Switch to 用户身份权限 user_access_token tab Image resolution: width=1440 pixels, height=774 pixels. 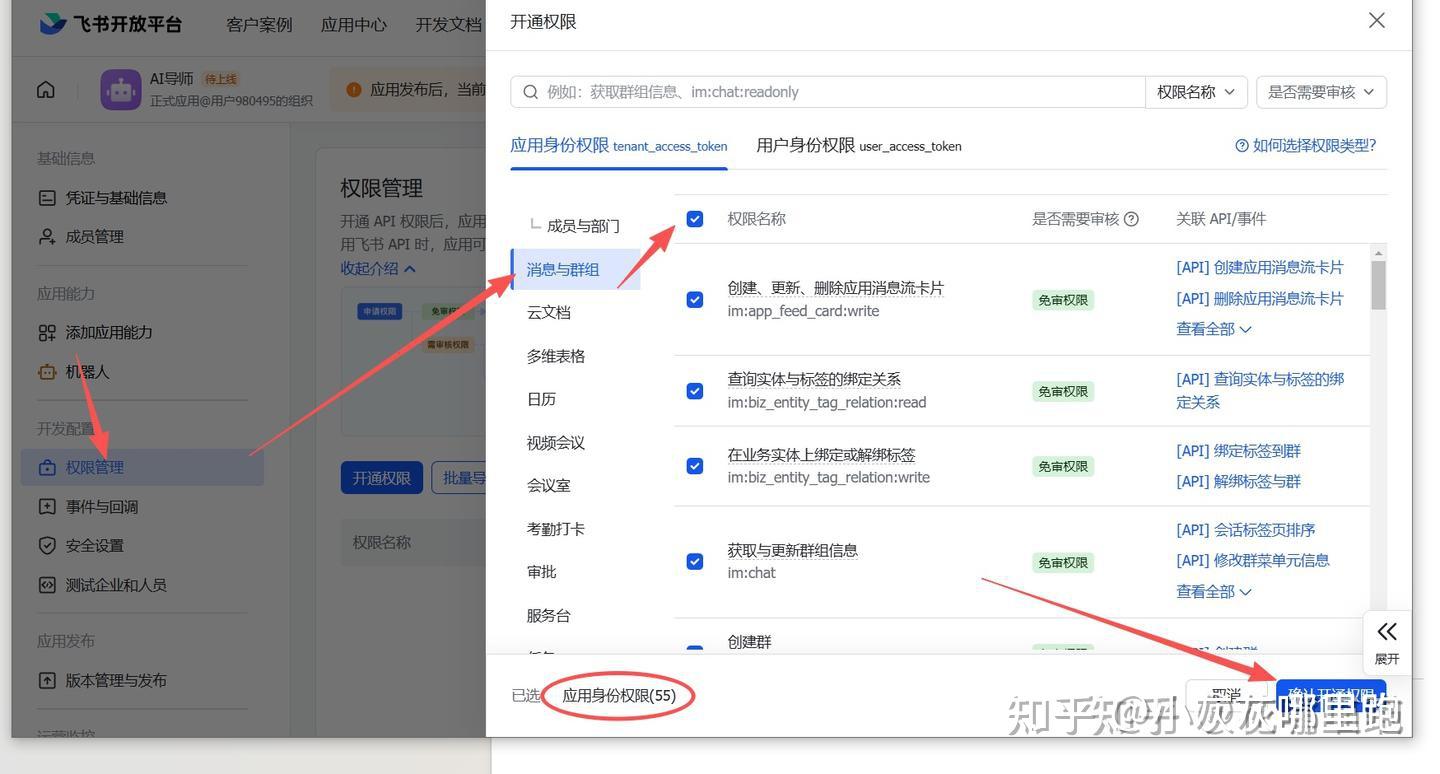point(859,145)
